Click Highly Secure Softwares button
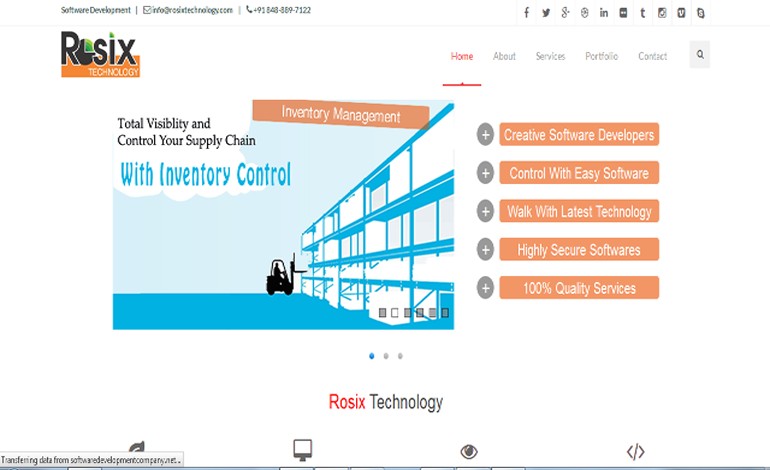This screenshot has width=770, height=470. (x=579, y=249)
